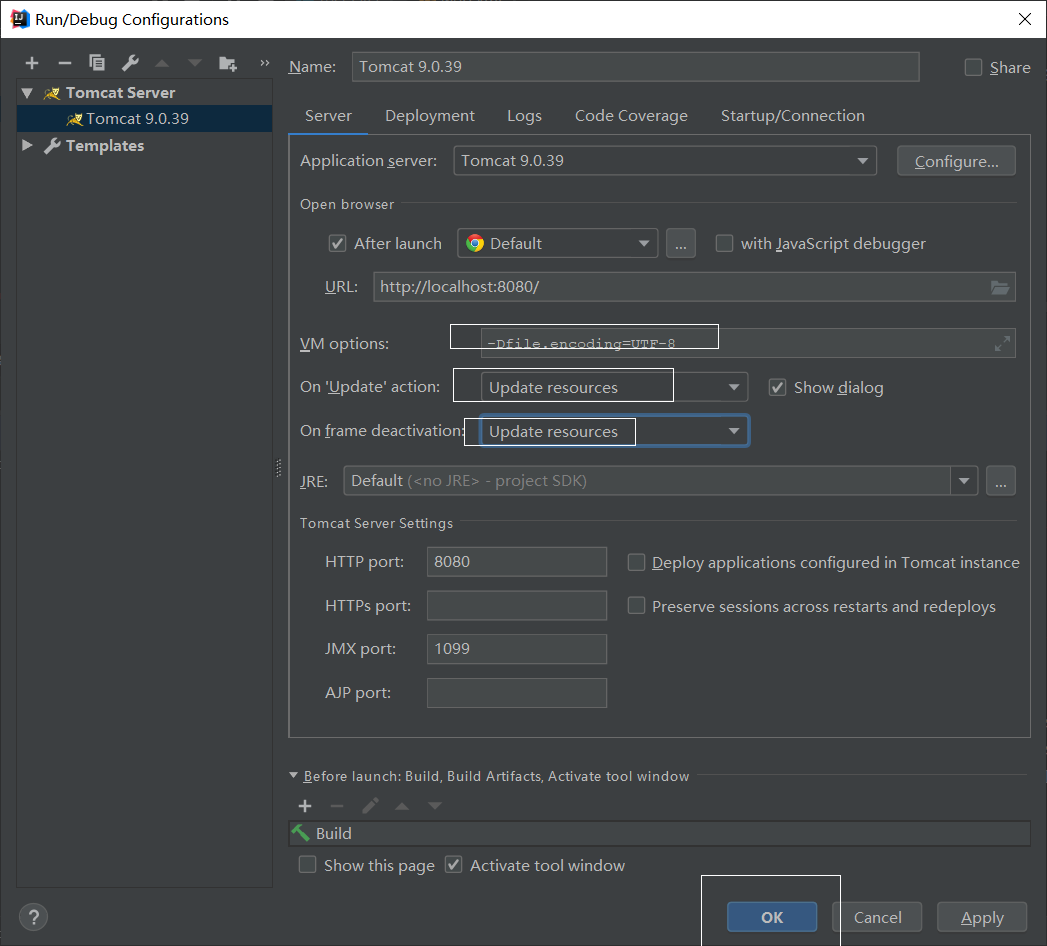Toggle the Share checkbox
Screen dimensions: 1047x946
tap(974, 67)
